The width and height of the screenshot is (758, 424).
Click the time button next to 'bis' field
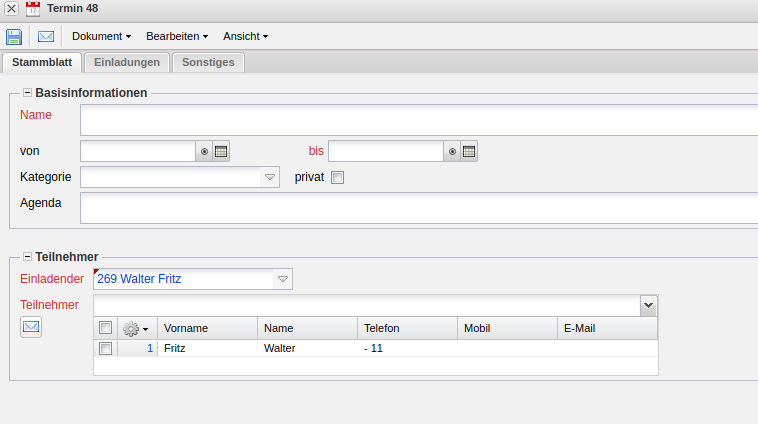coord(452,151)
